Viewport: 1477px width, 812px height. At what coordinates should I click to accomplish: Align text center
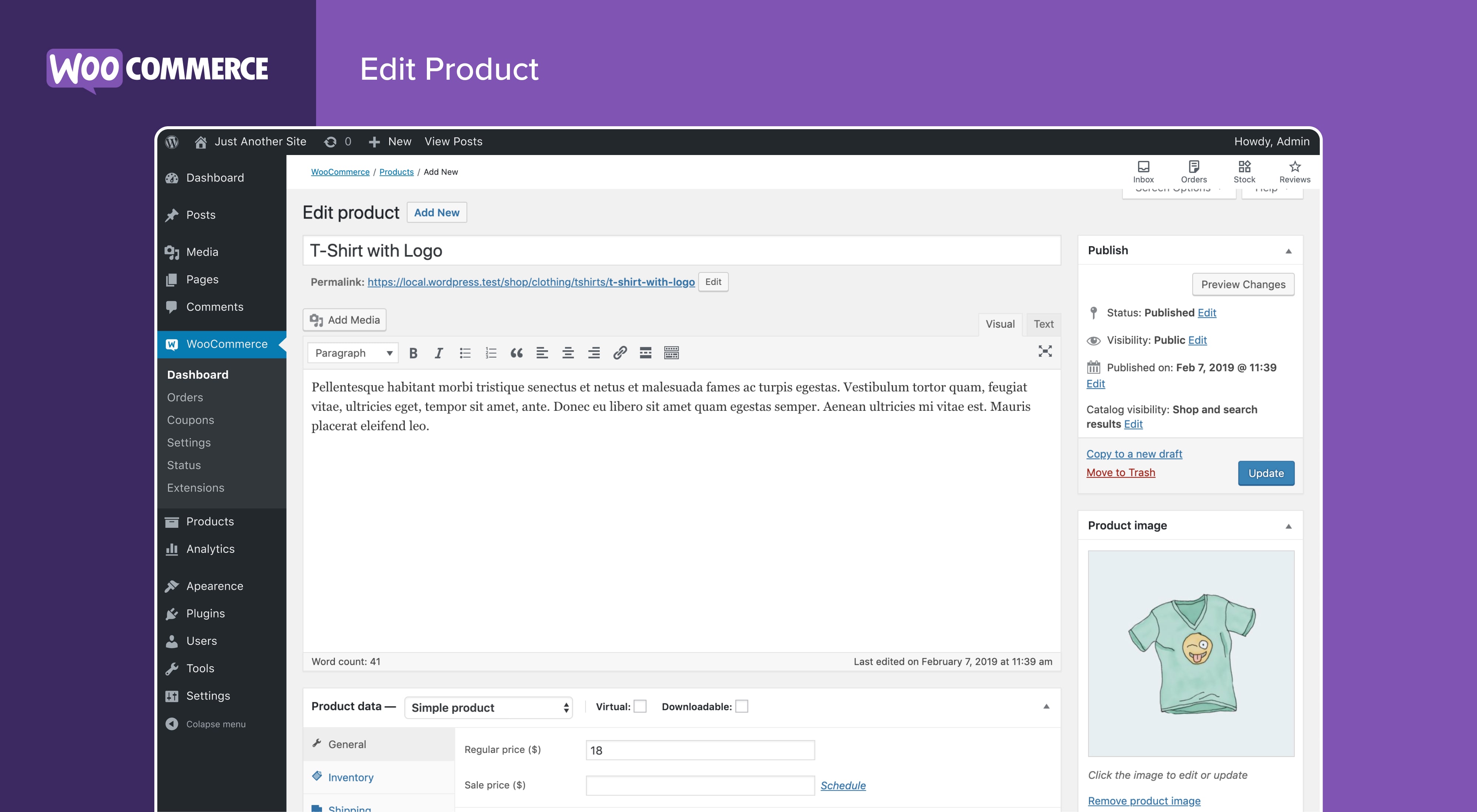click(568, 353)
